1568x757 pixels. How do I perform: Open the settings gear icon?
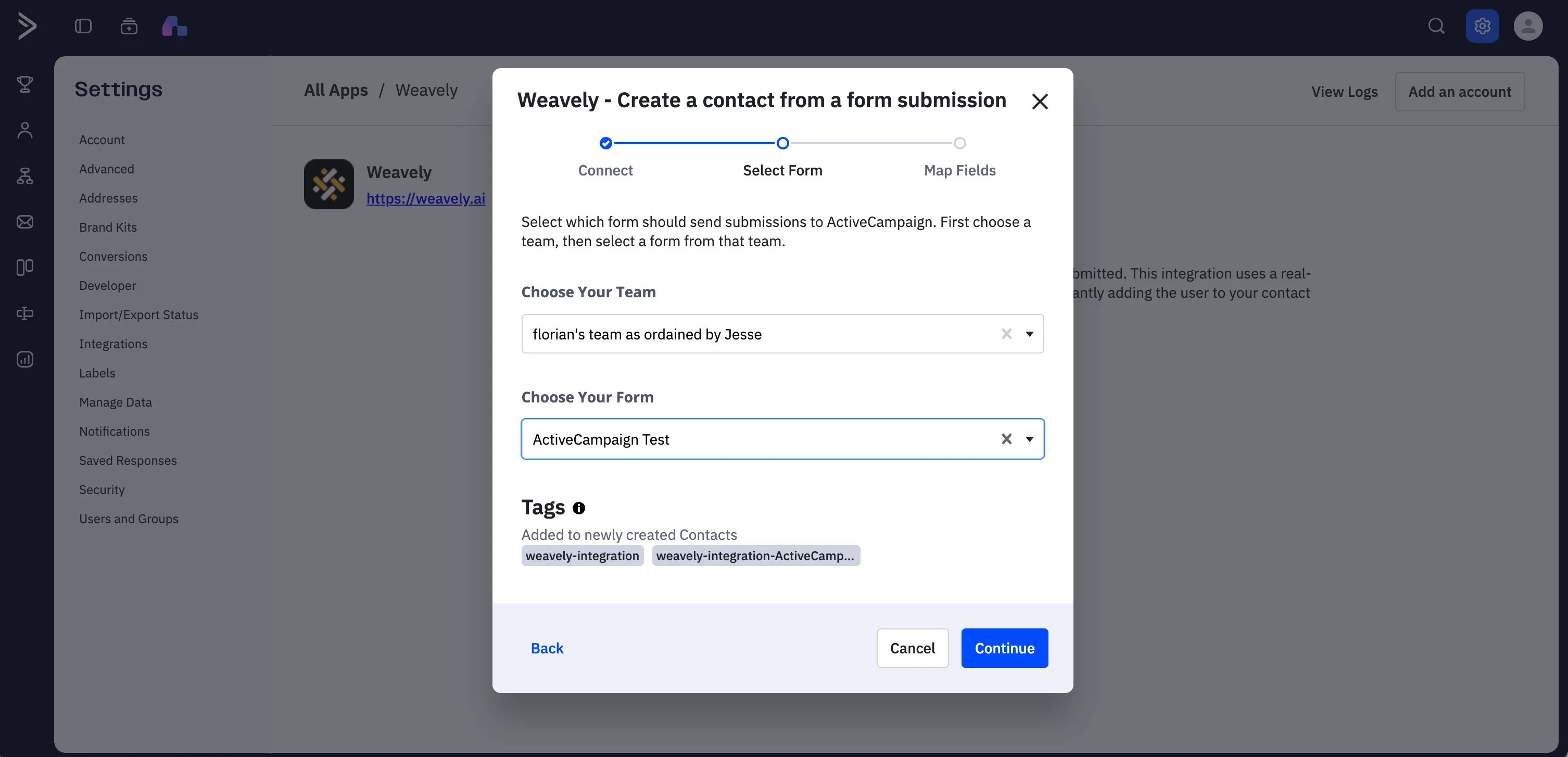1482,26
